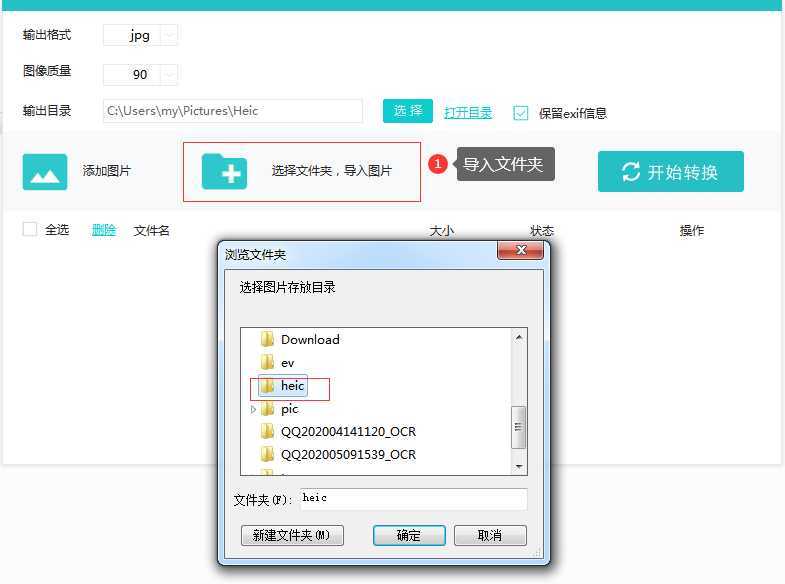
Task: Expand the pic folder tree arrow
Action: [253, 409]
